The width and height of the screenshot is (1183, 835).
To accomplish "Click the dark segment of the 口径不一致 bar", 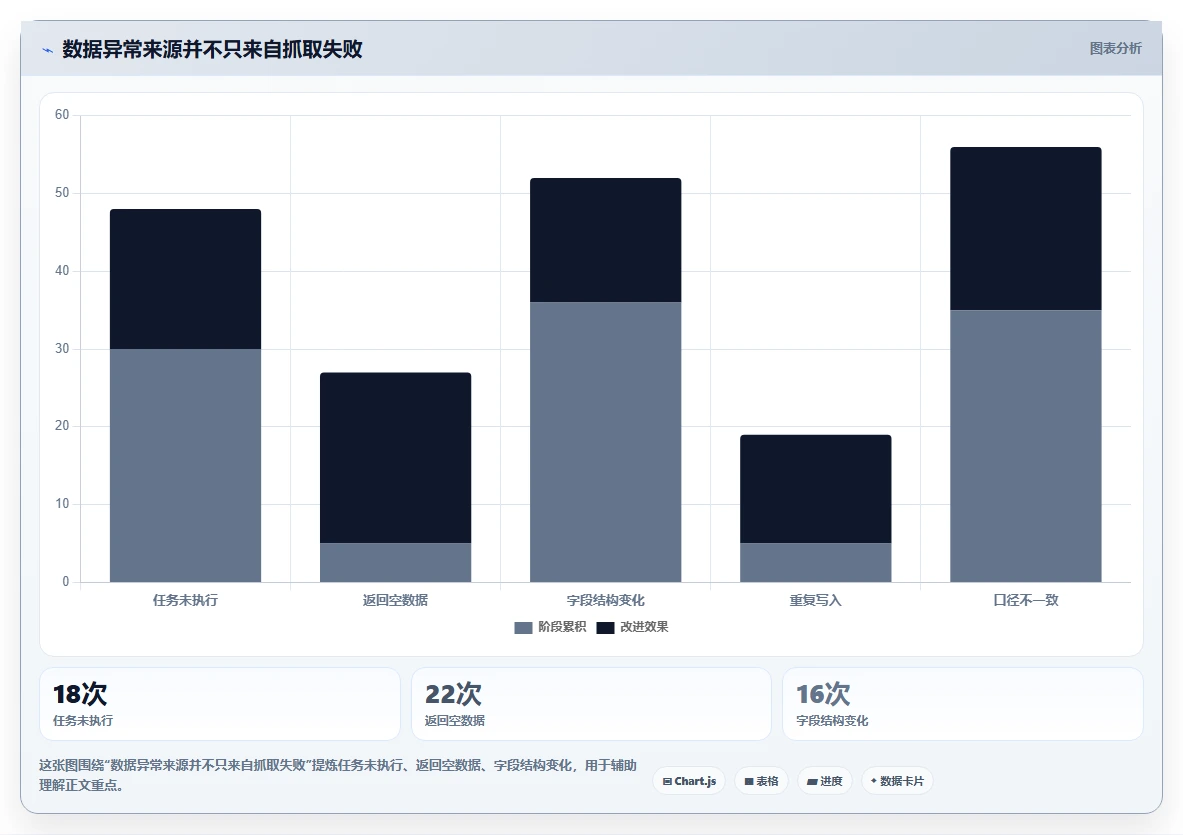I will coord(1026,229).
